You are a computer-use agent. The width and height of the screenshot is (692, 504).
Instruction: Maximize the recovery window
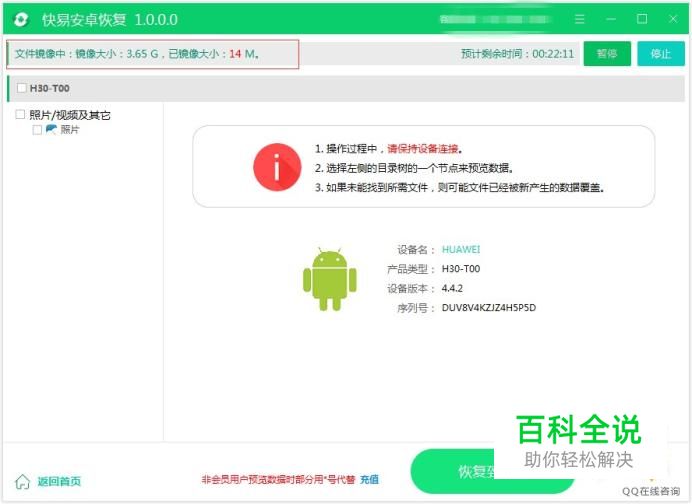click(x=642, y=19)
